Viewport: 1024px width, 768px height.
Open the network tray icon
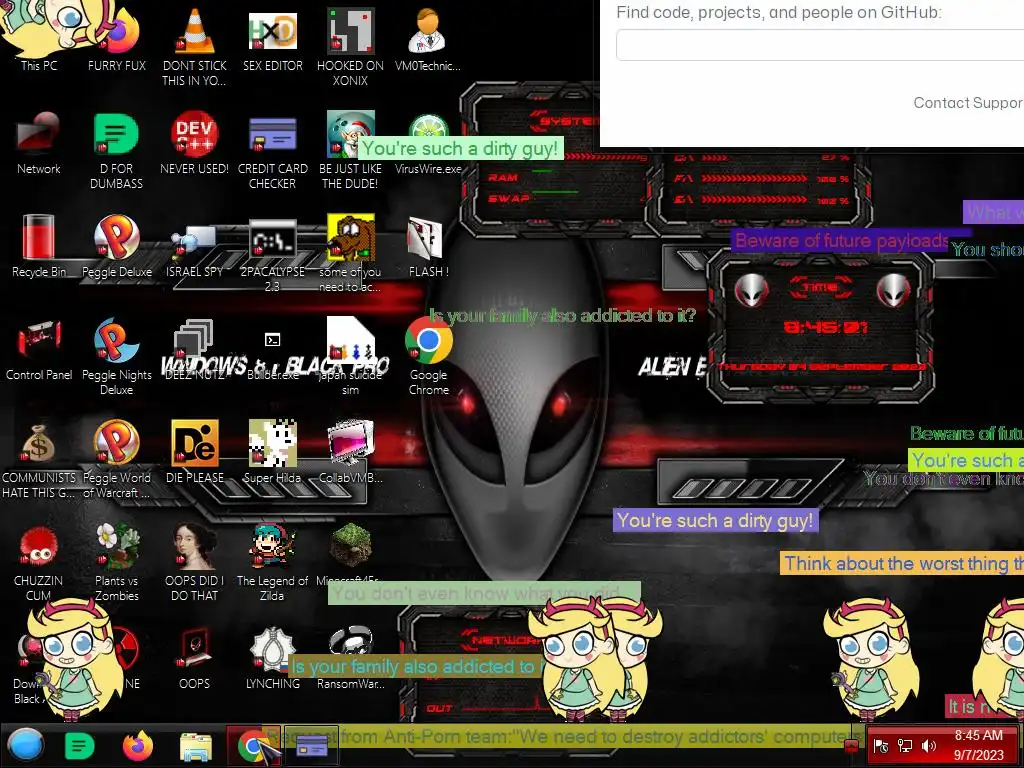[904, 746]
